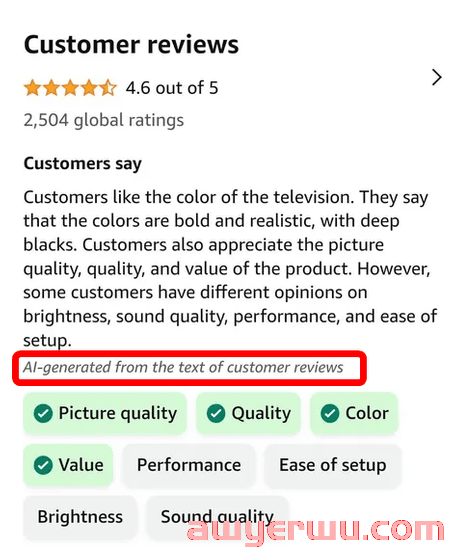Click the 4.6 out of 5 rating text
This screenshot has height=560, width=463.
[x=172, y=88]
